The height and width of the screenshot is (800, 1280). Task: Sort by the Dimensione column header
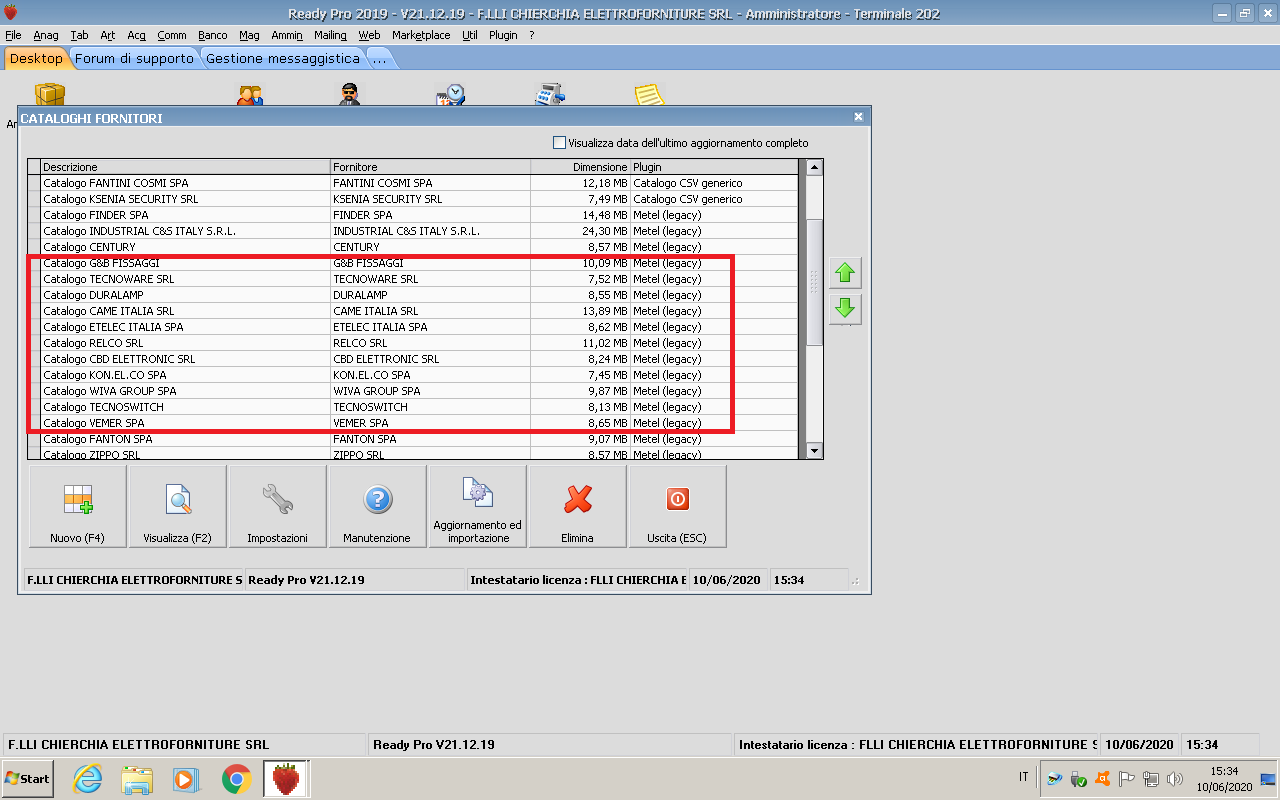[580, 167]
